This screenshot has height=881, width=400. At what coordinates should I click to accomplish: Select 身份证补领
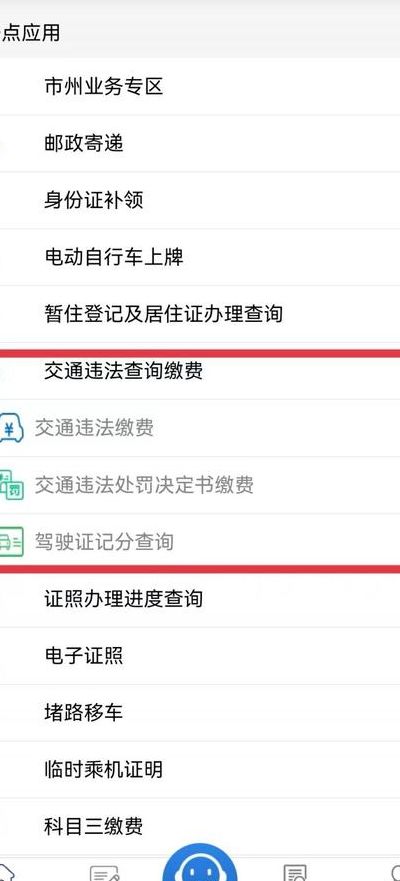click(x=200, y=201)
